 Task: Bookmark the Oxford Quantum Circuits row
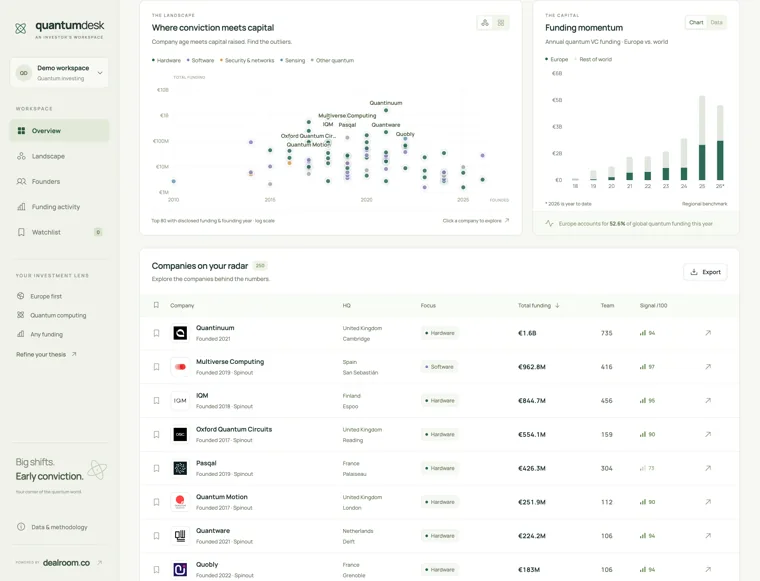[x=156, y=435]
